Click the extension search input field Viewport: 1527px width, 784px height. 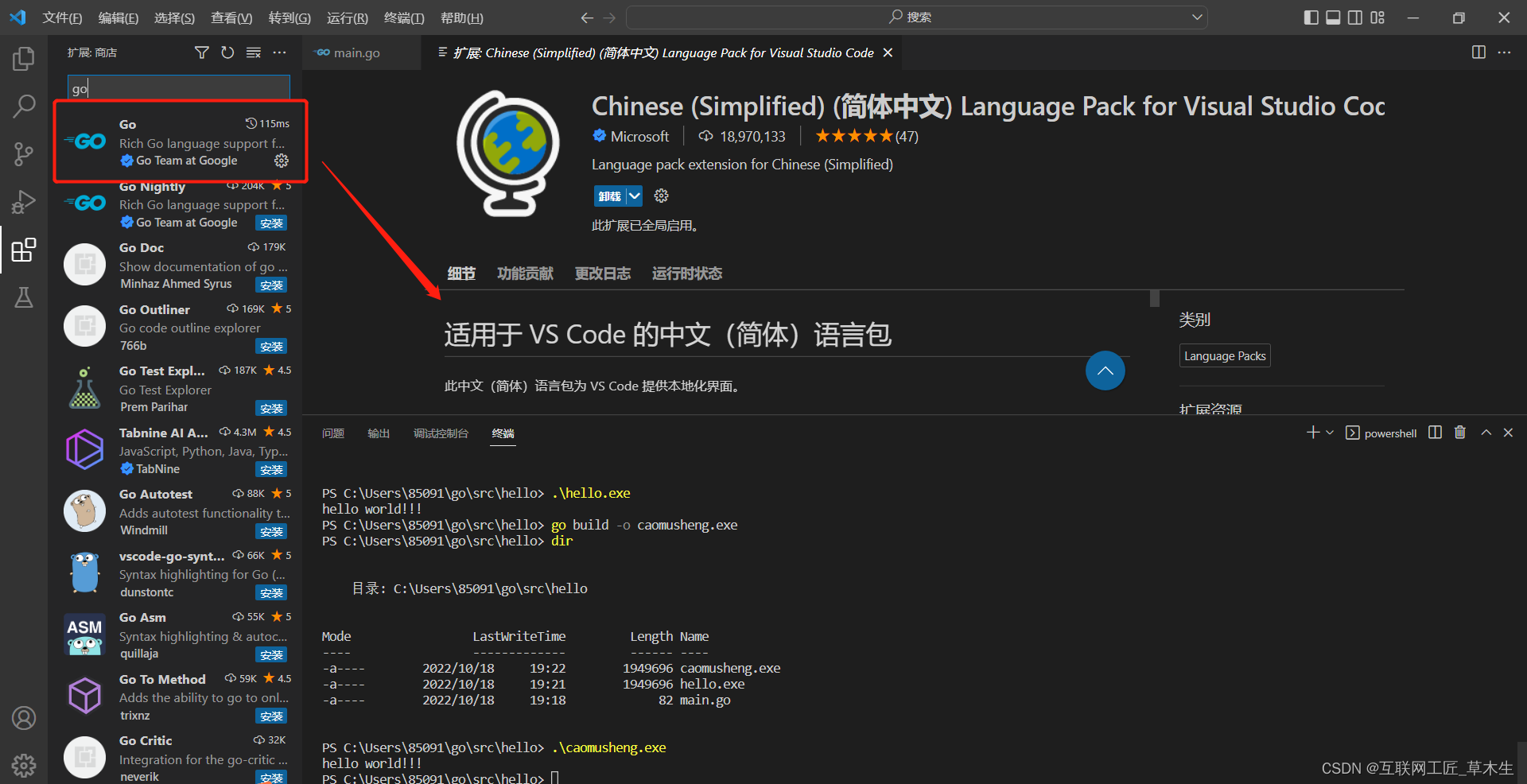tap(179, 88)
